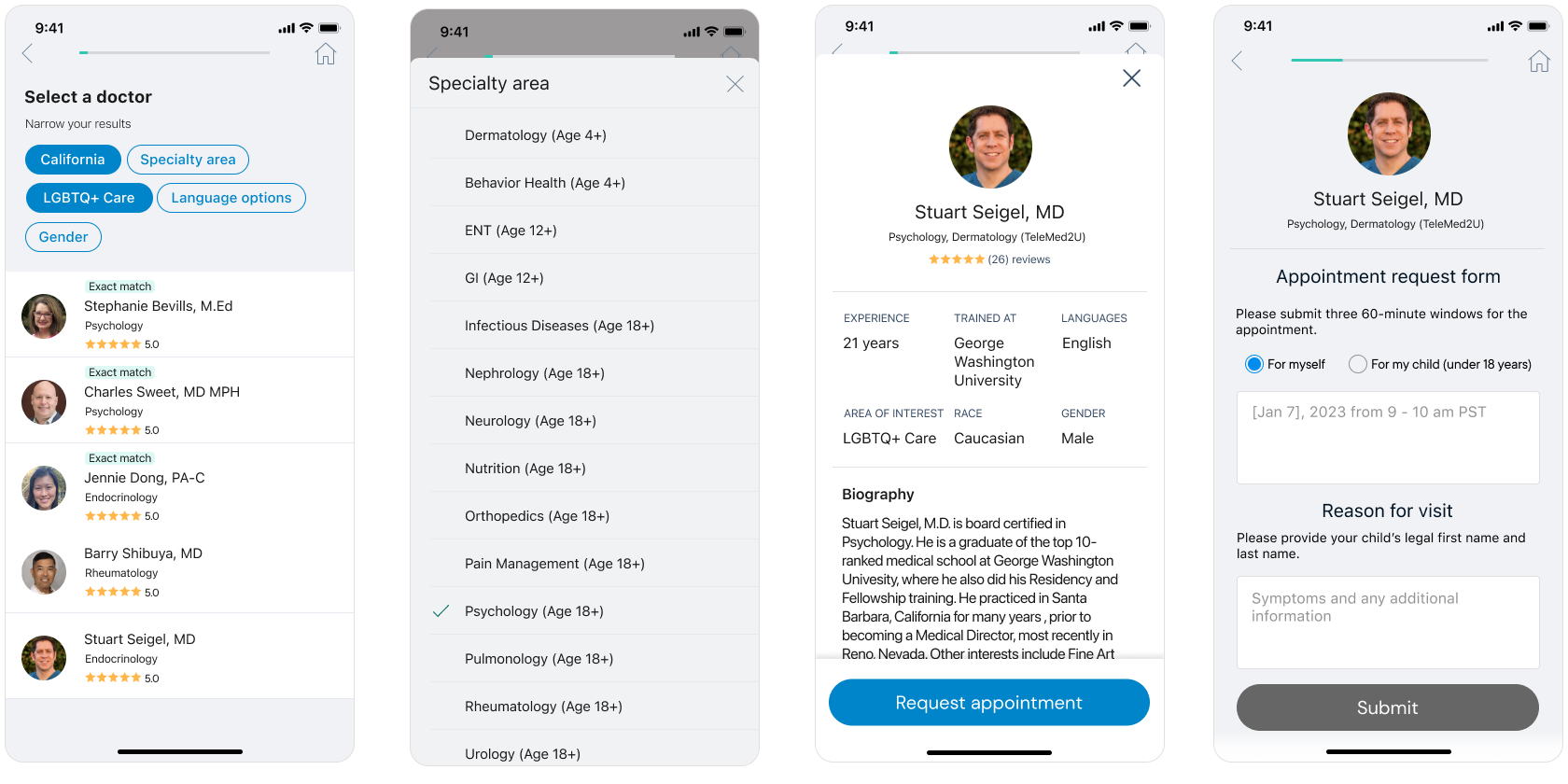Tap back arrow on Select a doctor screen
The height and width of the screenshot is (784, 1568).
[x=28, y=54]
